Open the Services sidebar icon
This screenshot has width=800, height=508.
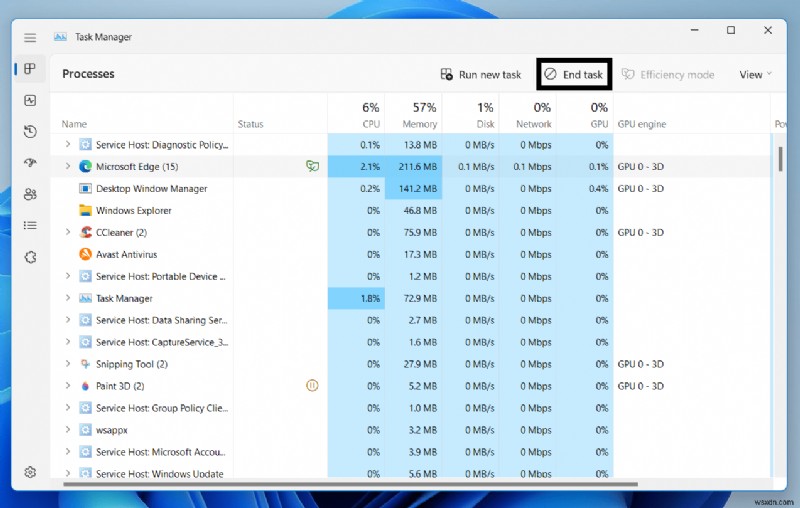[30, 257]
